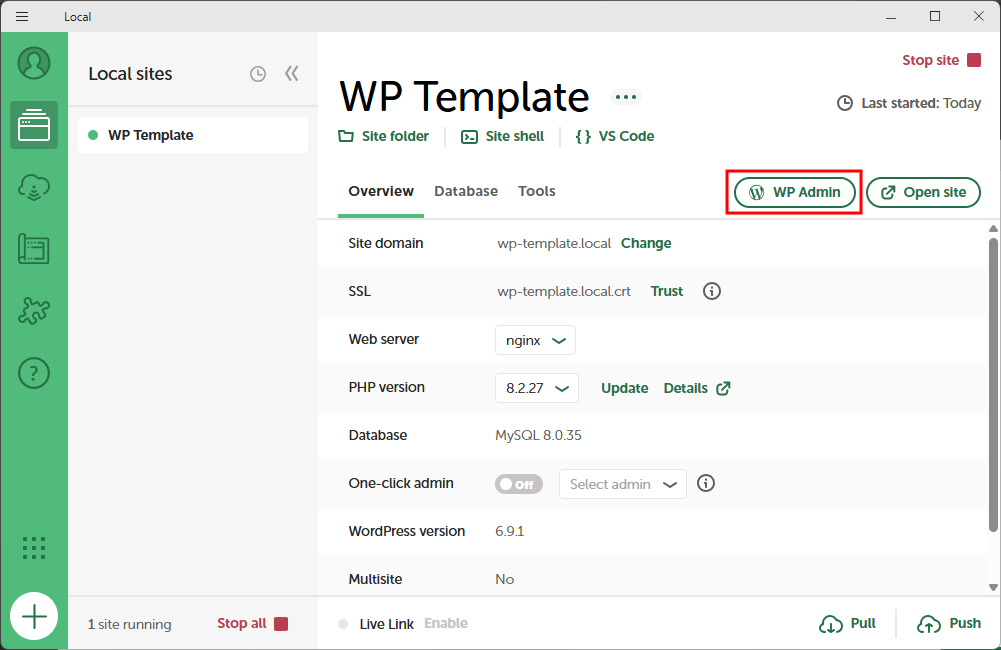1001x650 pixels.
Task: Click the scrollbar up arrow
Action: click(993, 229)
